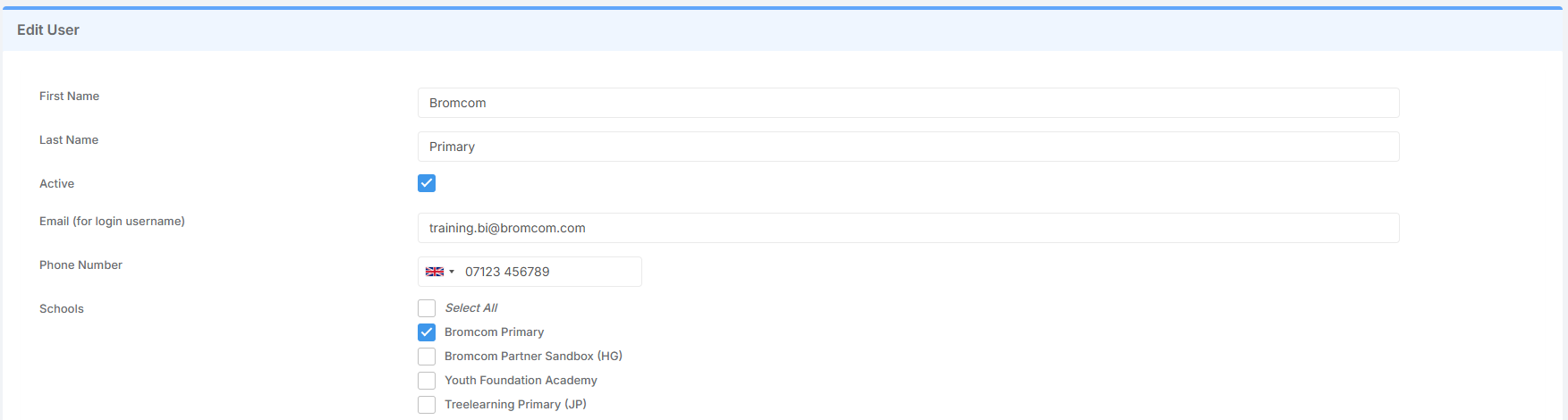The image size is (1568, 420).
Task: Click the UK flag icon in phone field
Action: pyautogui.click(x=434, y=272)
